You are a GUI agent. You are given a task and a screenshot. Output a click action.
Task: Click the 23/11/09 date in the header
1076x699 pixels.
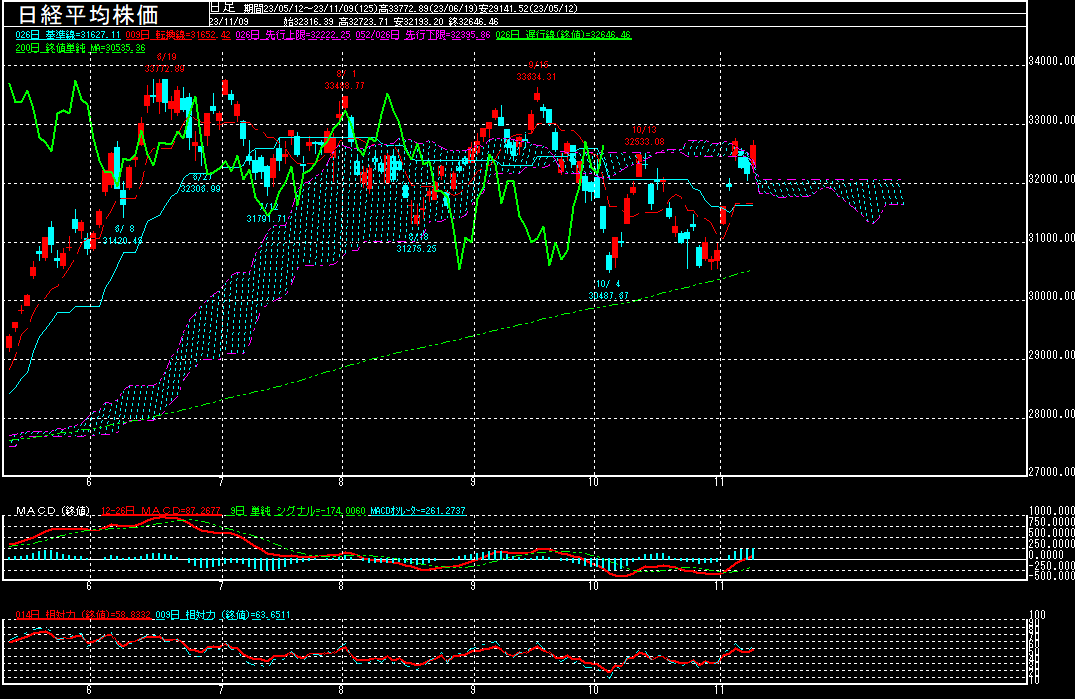230,22
